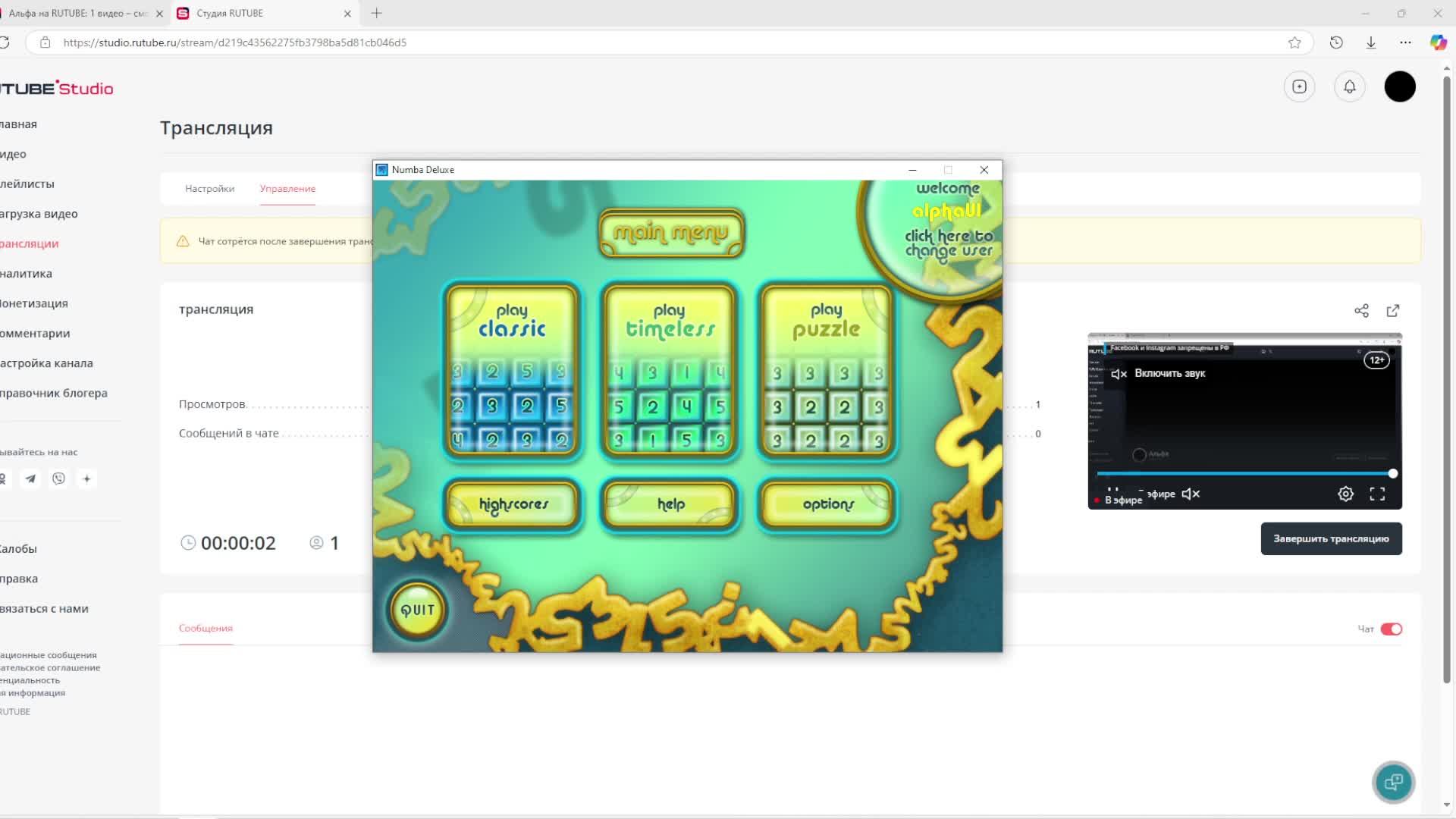1456x819 pixels.
Task: Toggle the mute speaker icon in player controls
Action: point(1191,494)
